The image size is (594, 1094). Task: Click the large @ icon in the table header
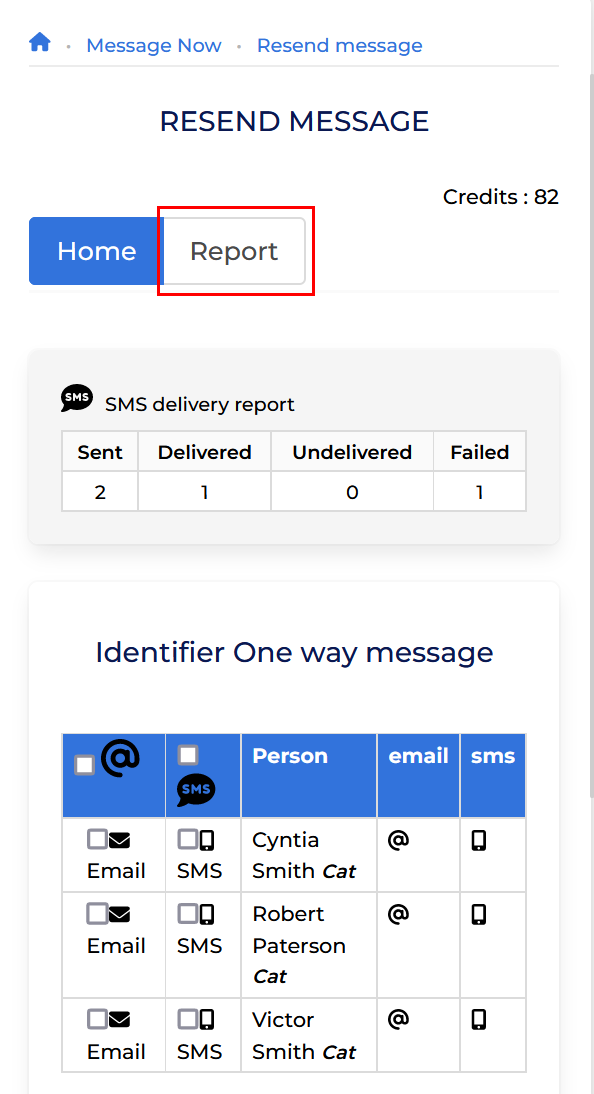121,758
